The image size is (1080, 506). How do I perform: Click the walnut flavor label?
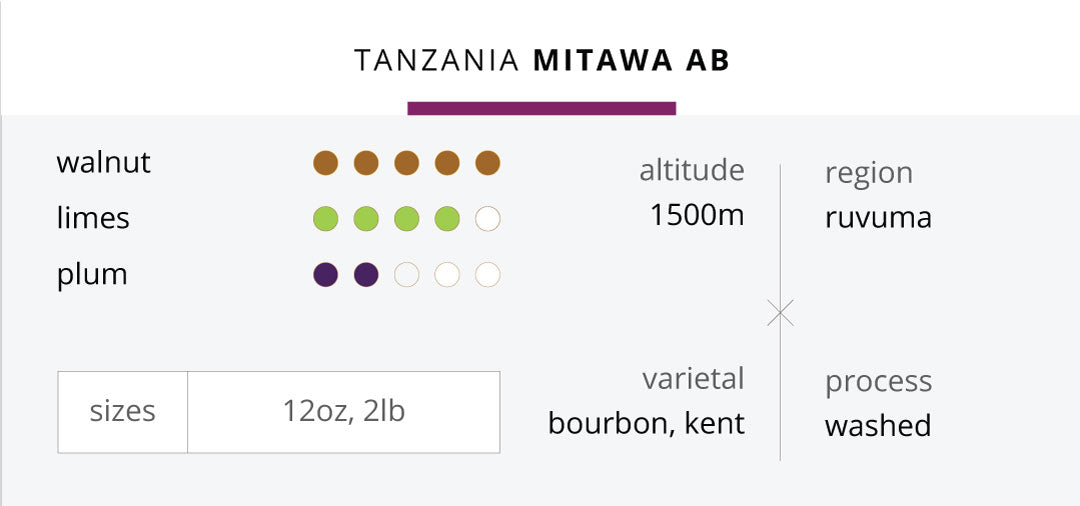[x=103, y=163]
